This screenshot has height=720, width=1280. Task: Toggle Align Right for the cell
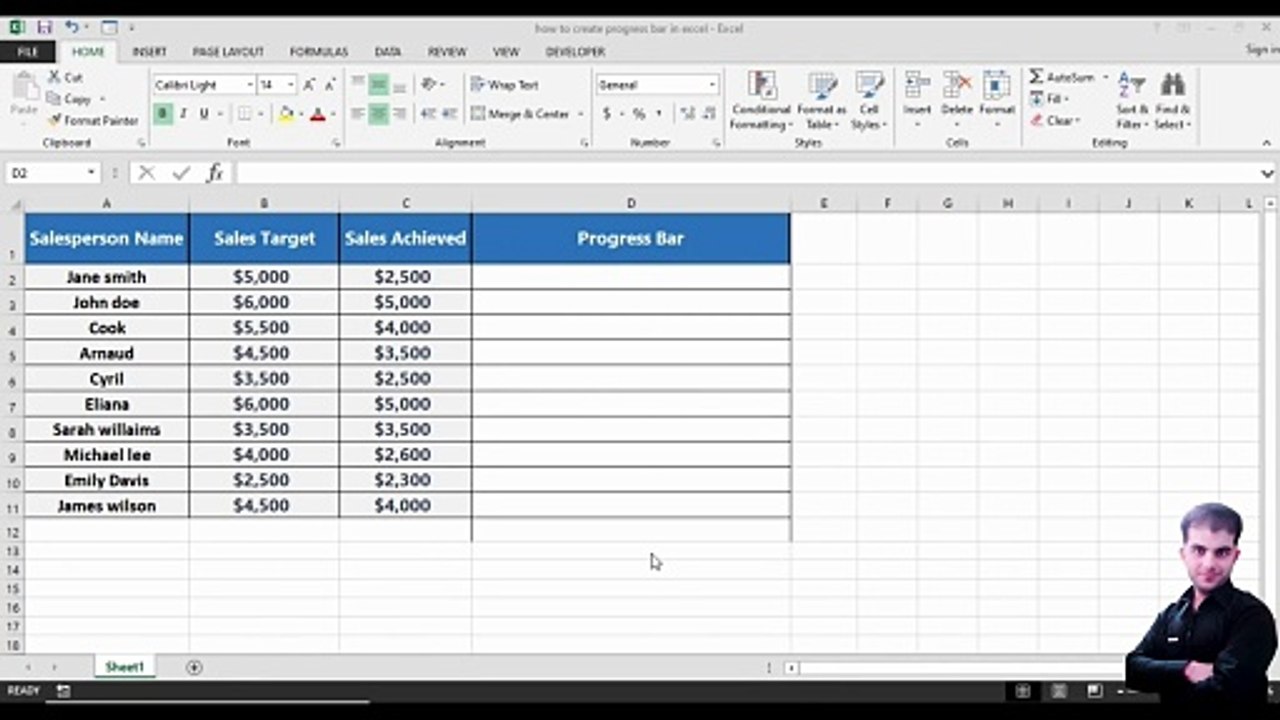[x=399, y=114]
